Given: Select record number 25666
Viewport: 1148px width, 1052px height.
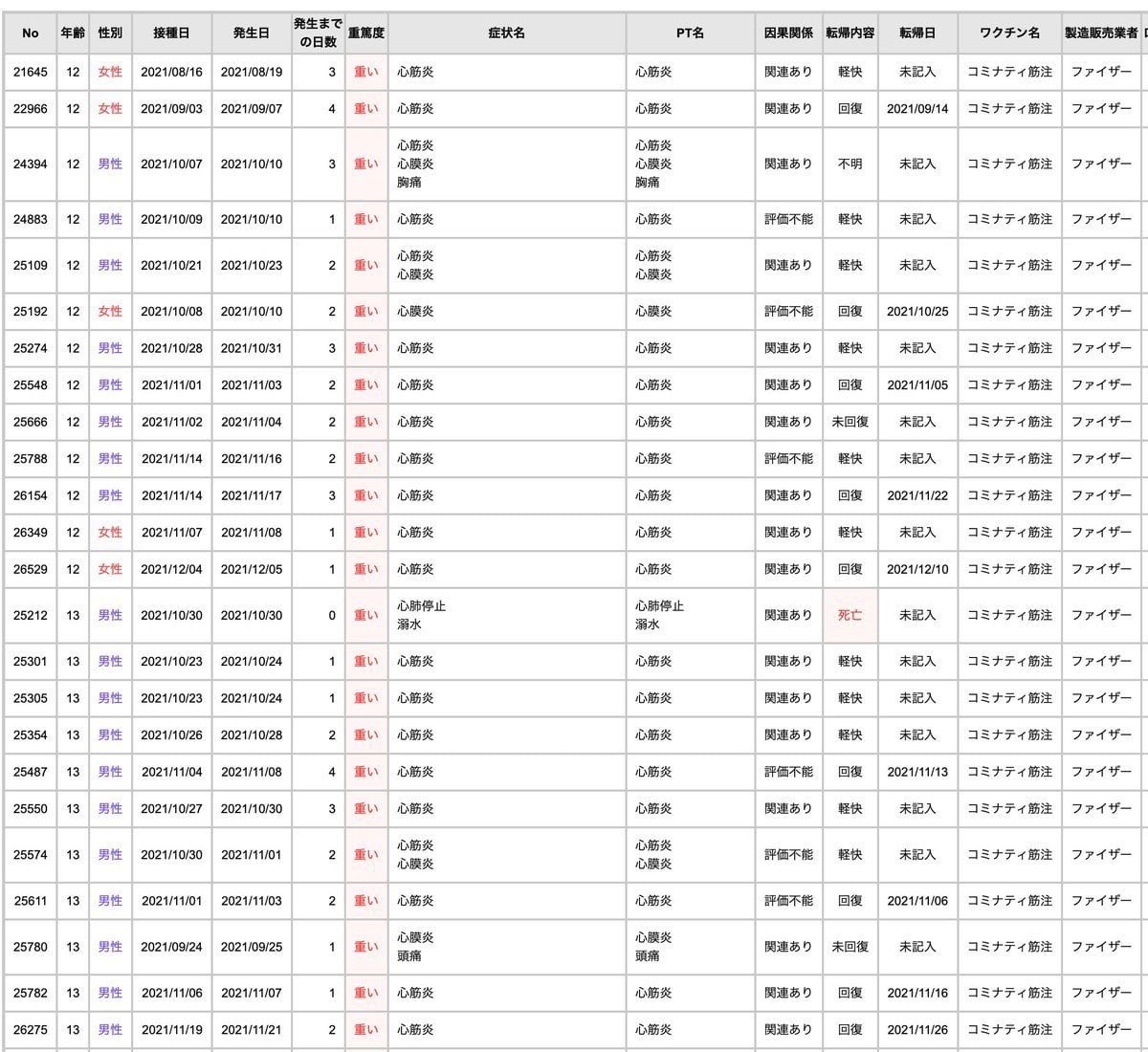Looking at the screenshot, I should click(31, 422).
